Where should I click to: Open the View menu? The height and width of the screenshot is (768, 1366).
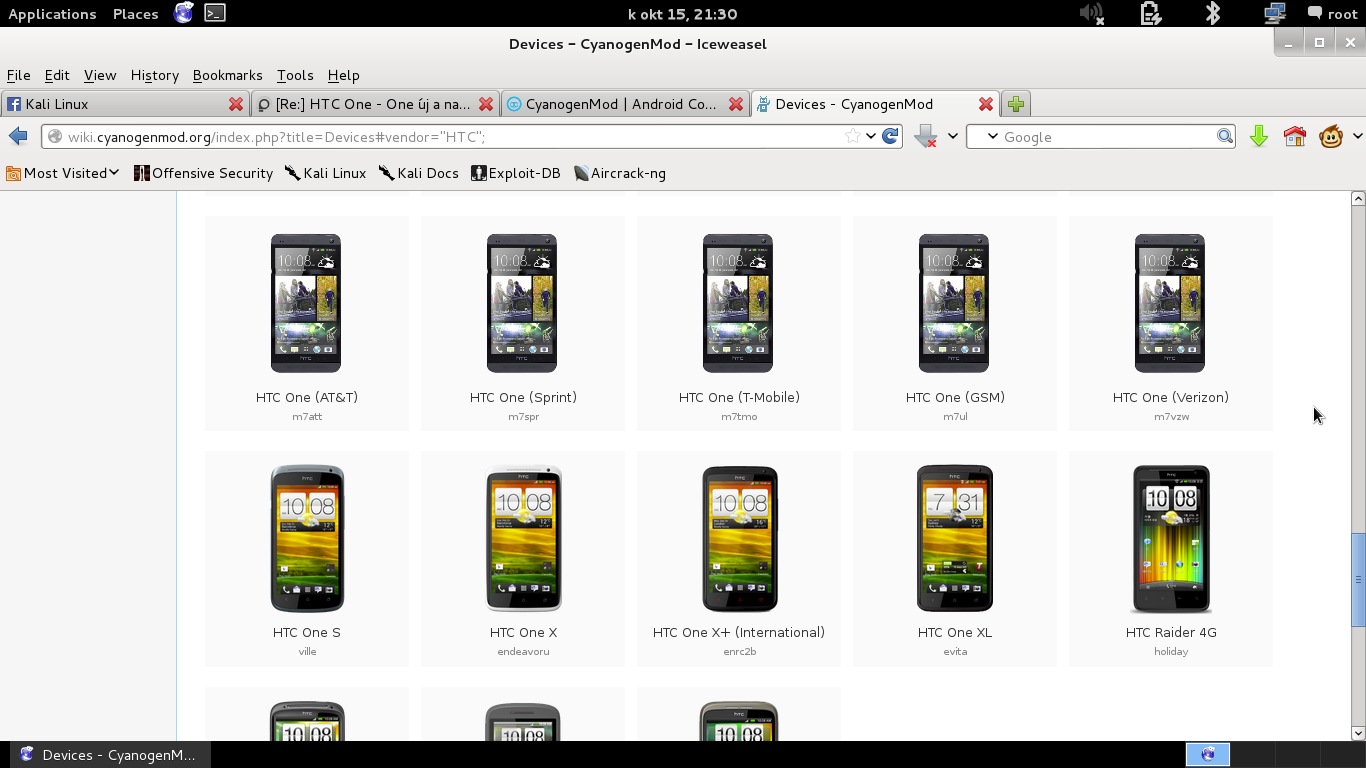point(100,75)
